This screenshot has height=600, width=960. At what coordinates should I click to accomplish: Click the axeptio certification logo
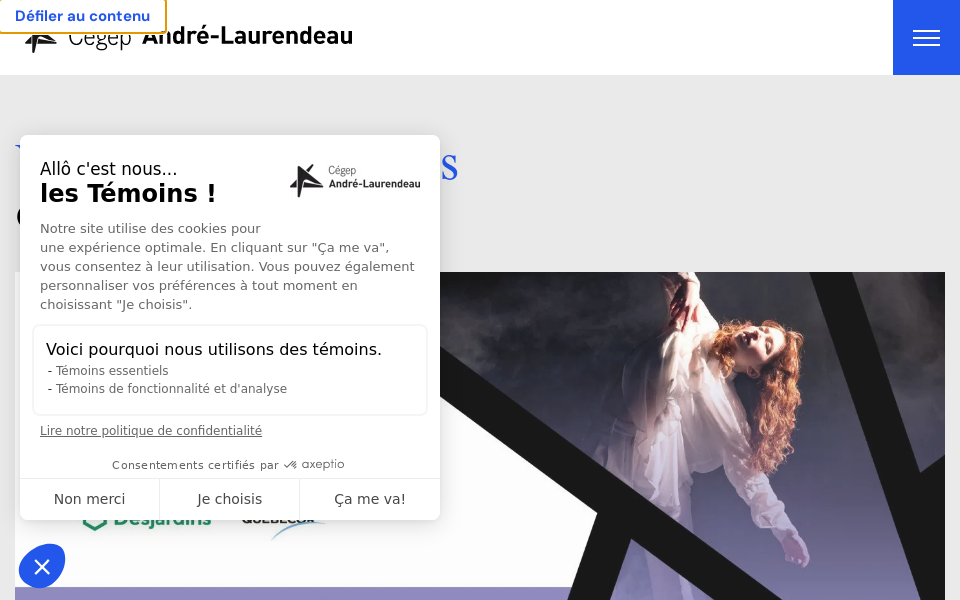[313, 464]
